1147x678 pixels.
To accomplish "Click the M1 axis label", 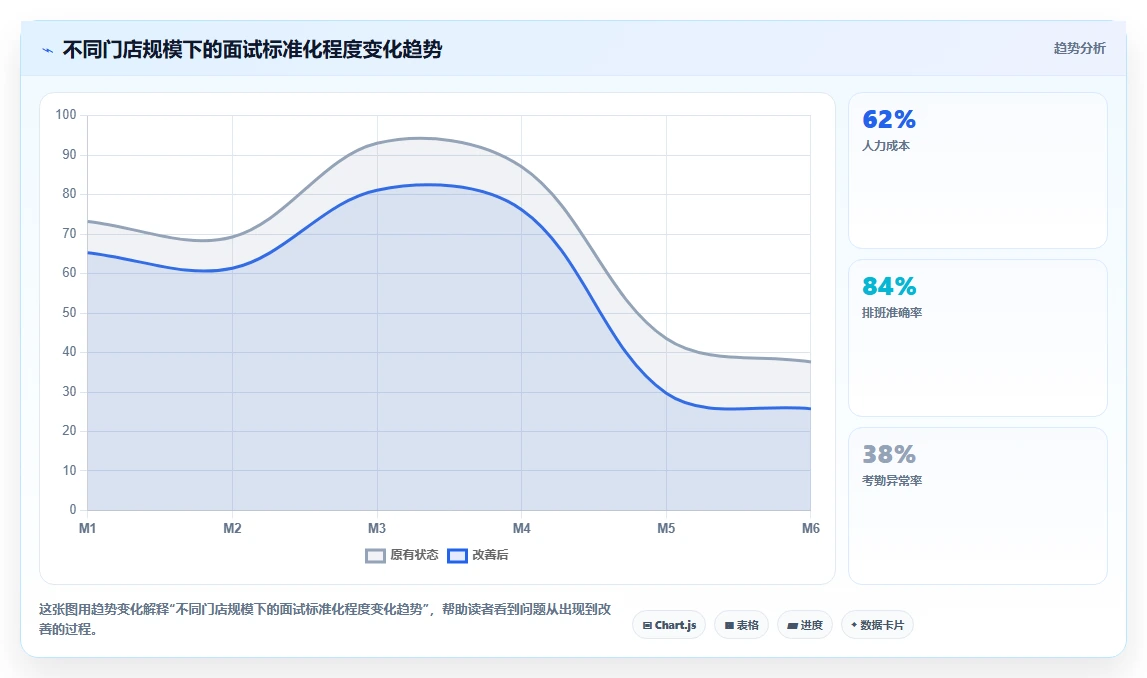I will tap(87, 528).
